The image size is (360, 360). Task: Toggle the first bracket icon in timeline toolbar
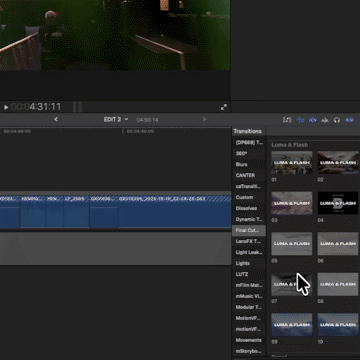click(287, 120)
